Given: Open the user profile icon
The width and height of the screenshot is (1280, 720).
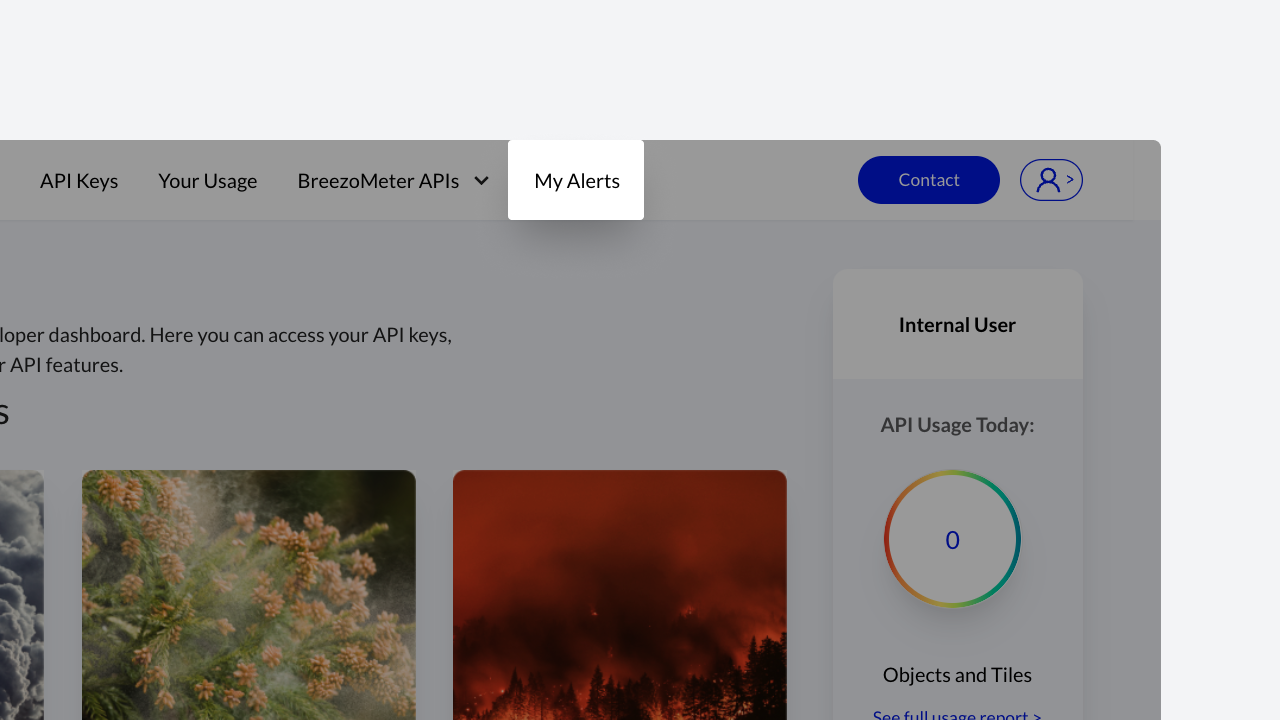Looking at the screenshot, I should point(1047,180).
